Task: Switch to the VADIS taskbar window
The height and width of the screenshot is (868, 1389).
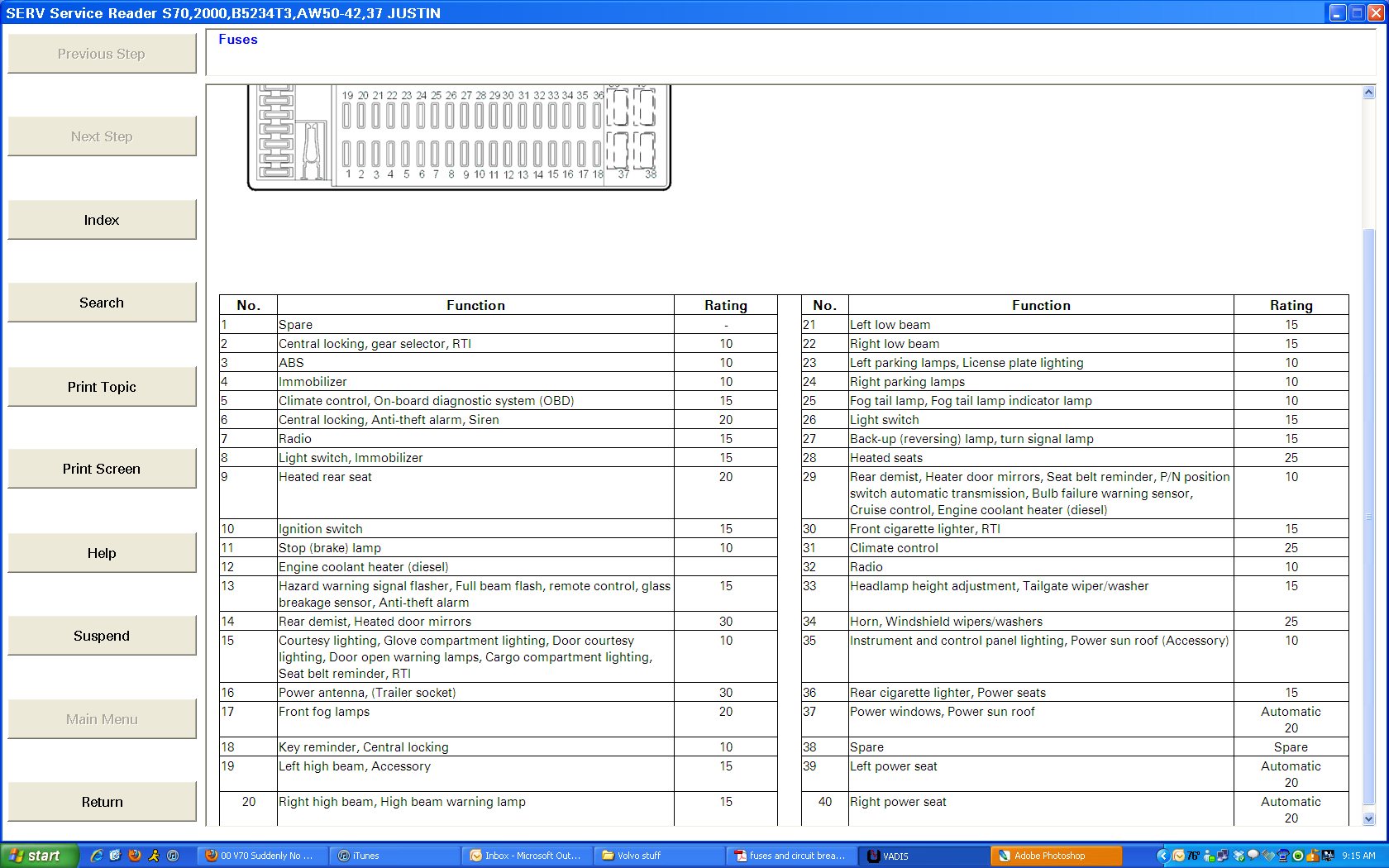Action: 923,856
